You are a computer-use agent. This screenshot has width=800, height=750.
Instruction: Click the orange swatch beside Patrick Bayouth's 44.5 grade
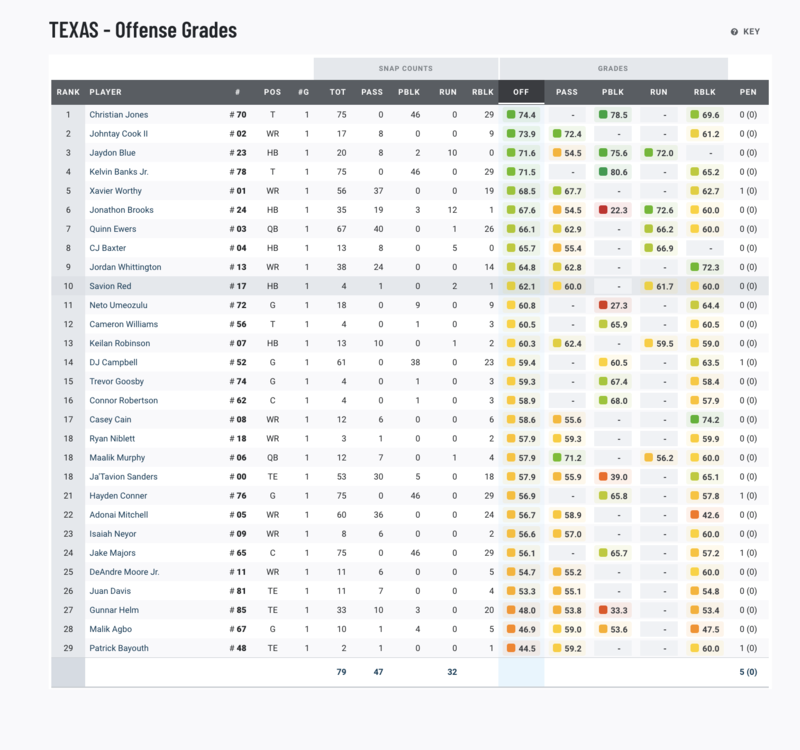pos(511,648)
